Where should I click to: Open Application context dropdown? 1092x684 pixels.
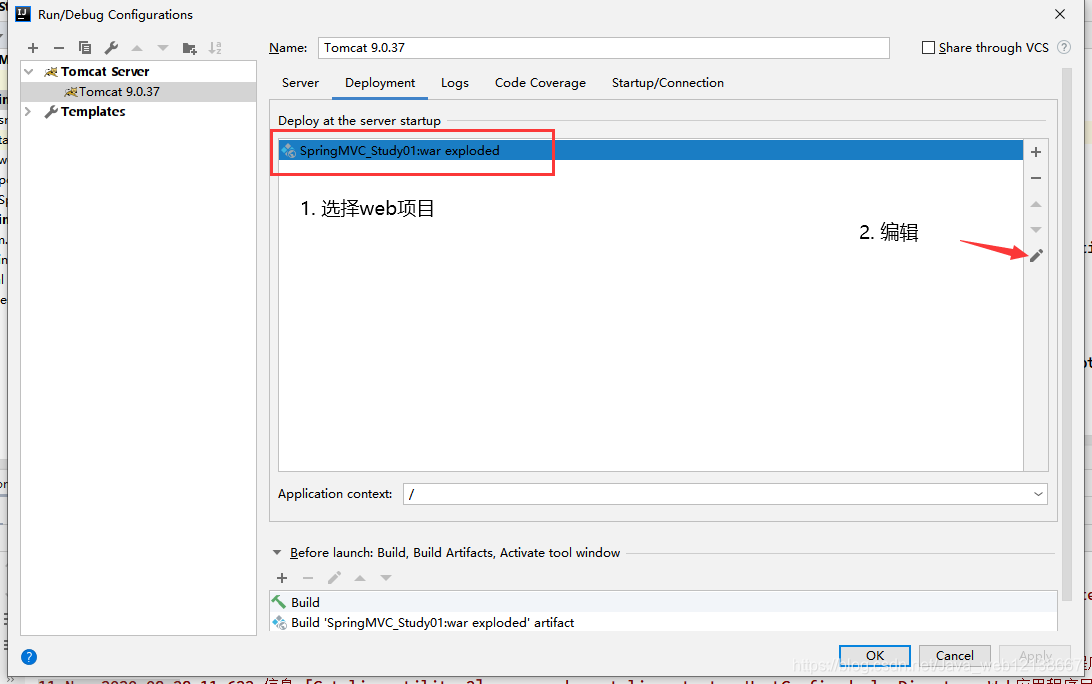coord(1038,494)
